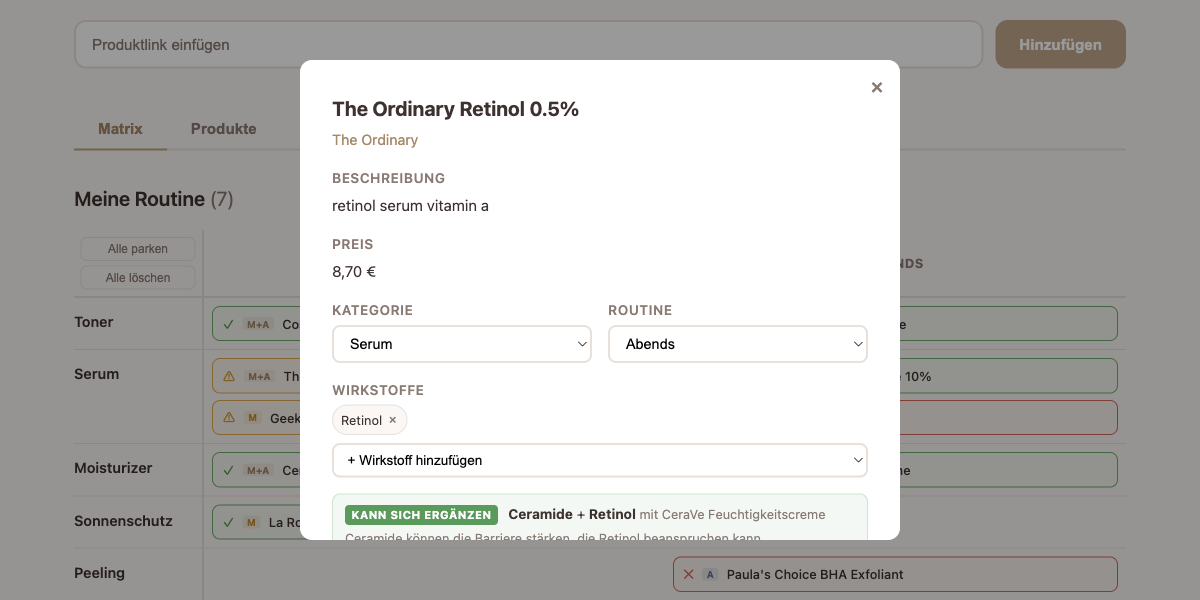Open the Kategorie dropdown showing Serum

tap(462, 344)
